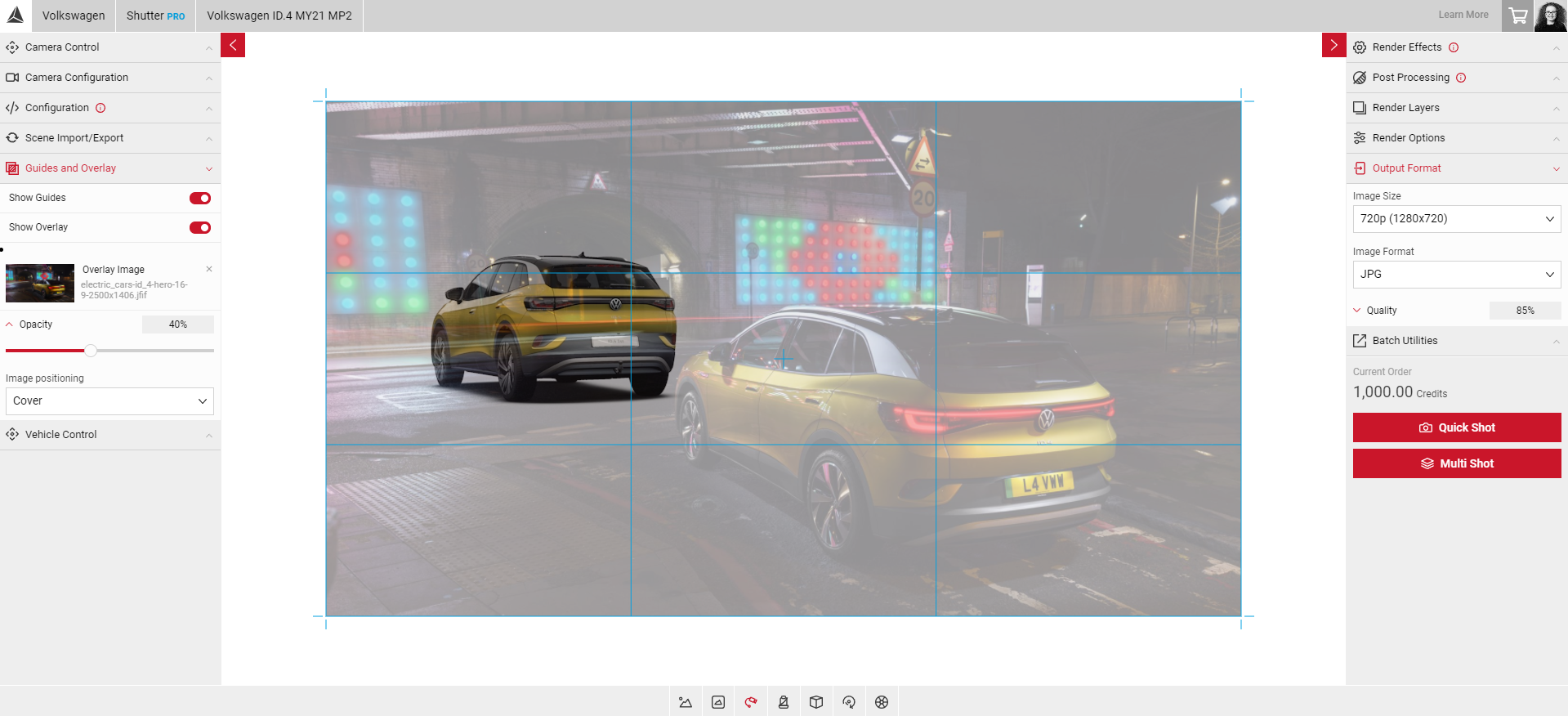Select the car seat interior tool
Image resolution: width=1568 pixels, height=716 pixels.
pyautogui.click(x=784, y=702)
